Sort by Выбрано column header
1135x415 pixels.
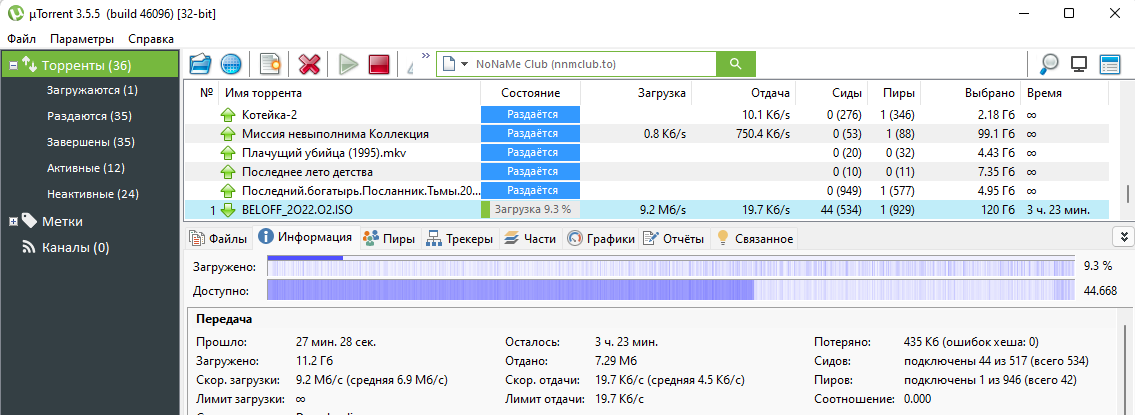click(970, 93)
